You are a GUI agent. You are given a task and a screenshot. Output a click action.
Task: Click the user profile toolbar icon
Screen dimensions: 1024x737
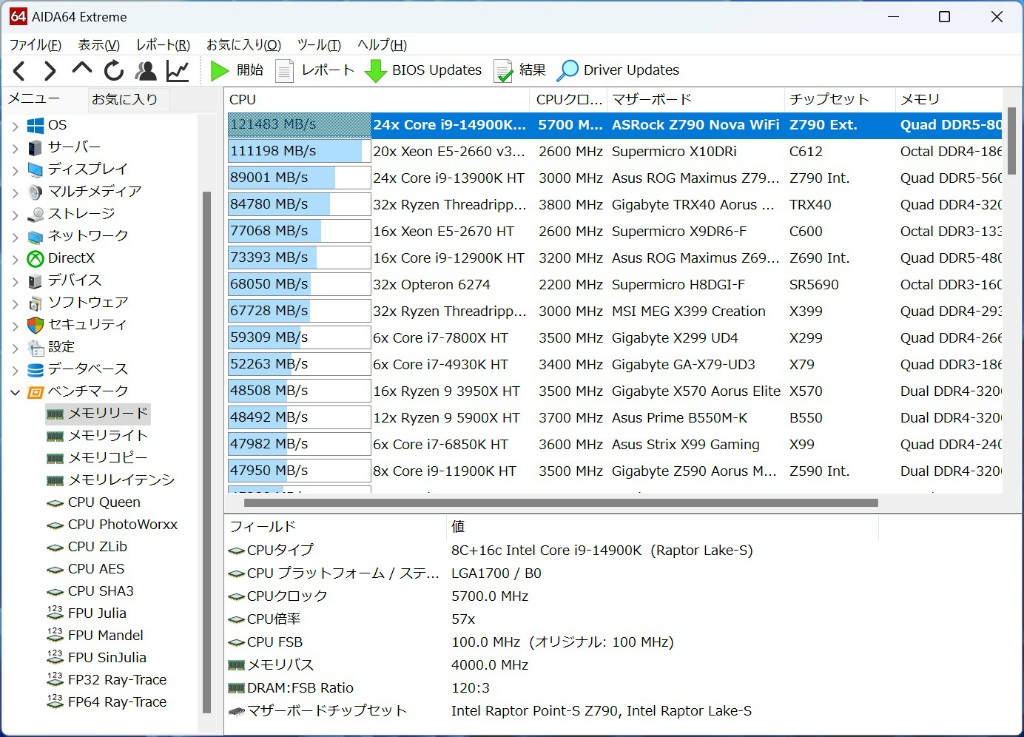(146, 71)
